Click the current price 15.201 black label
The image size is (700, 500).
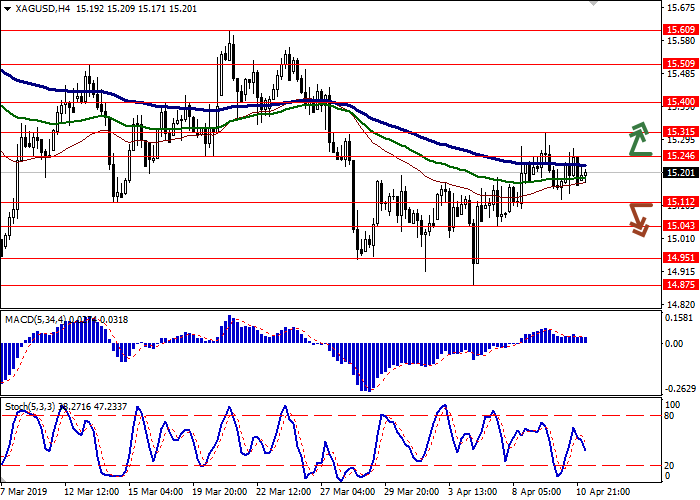tap(680, 172)
